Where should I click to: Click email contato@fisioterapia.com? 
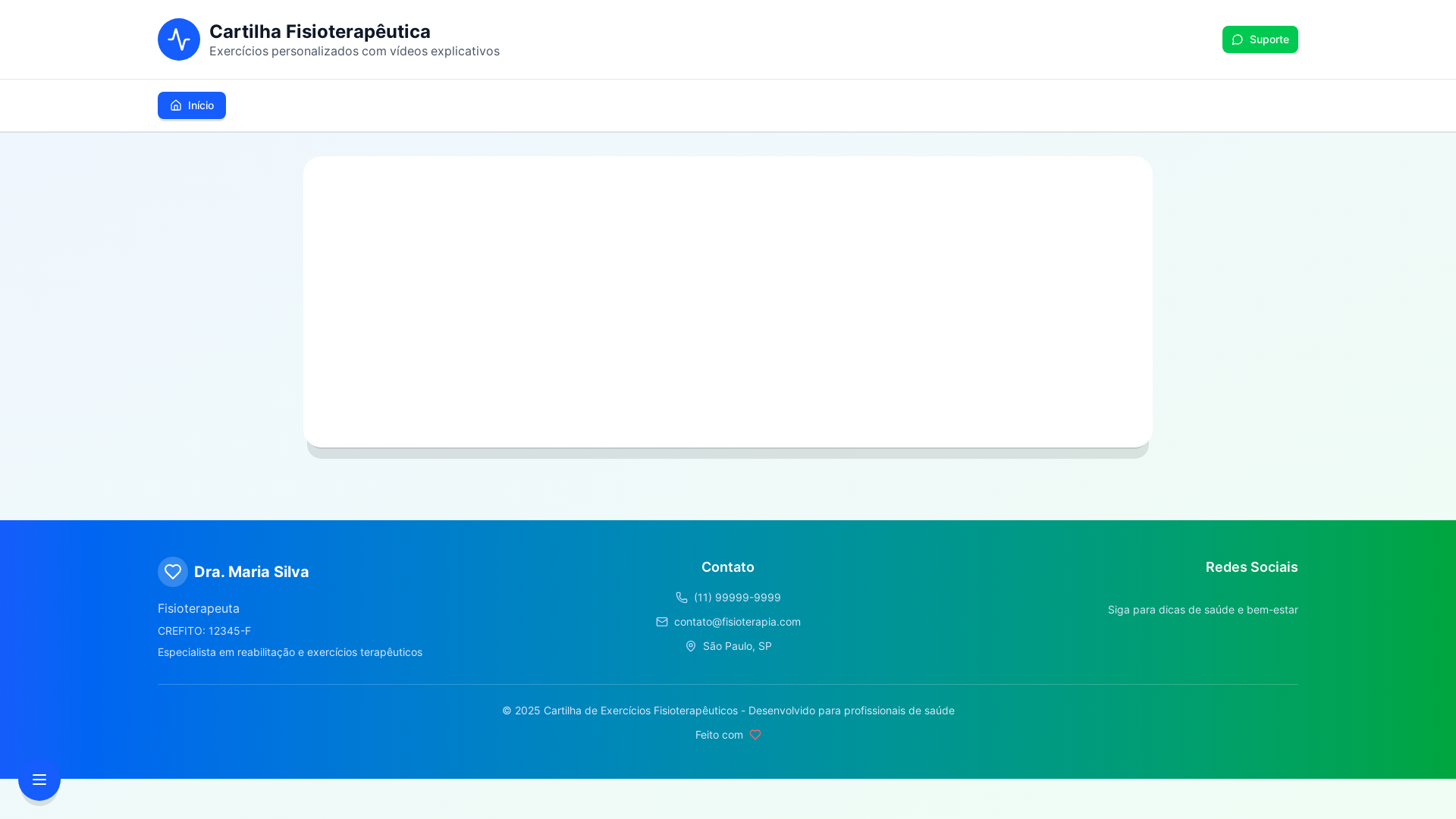[x=737, y=622]
